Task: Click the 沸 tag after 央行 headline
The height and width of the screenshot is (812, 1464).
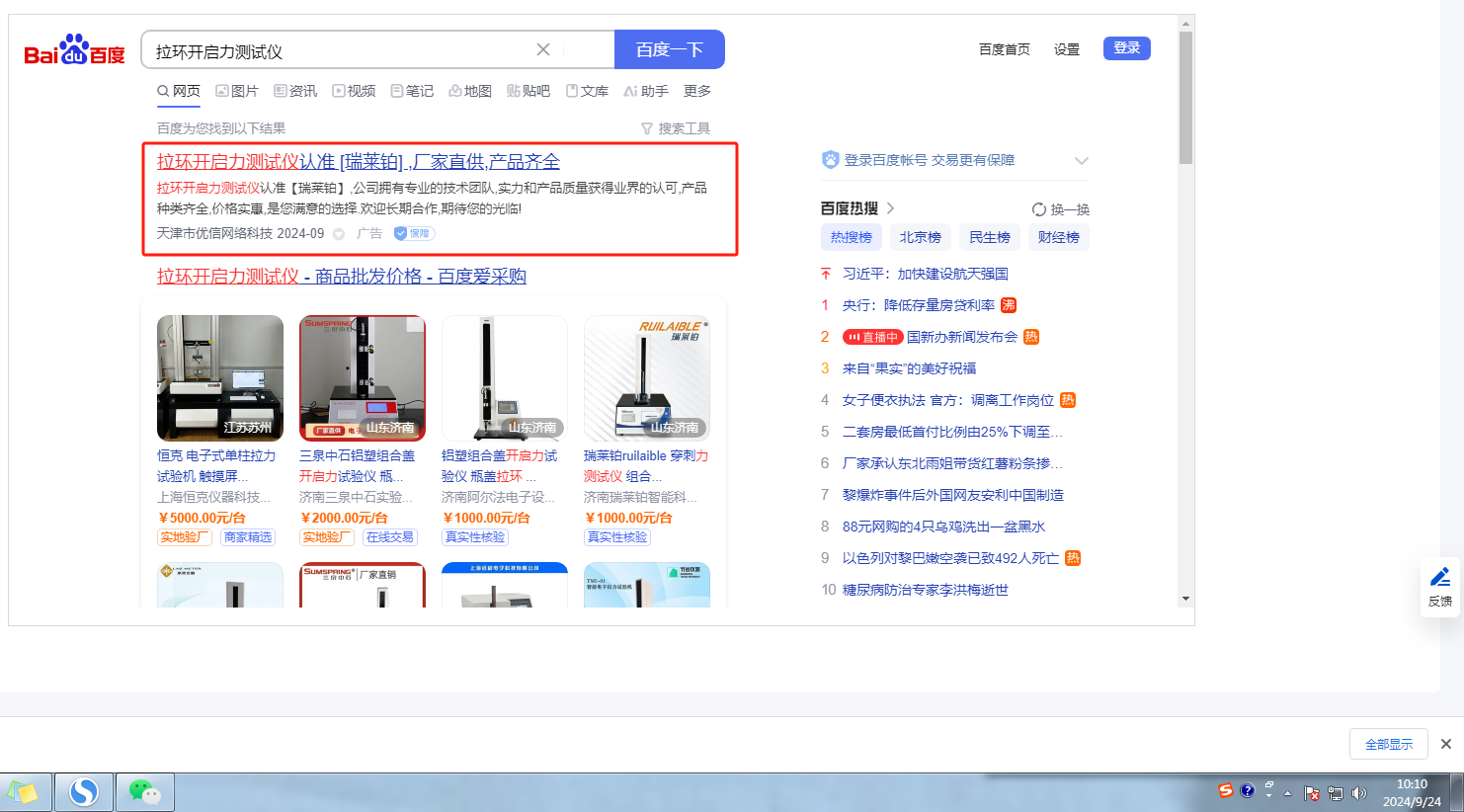Action: pyautogui.click(x=1009, y=305)
